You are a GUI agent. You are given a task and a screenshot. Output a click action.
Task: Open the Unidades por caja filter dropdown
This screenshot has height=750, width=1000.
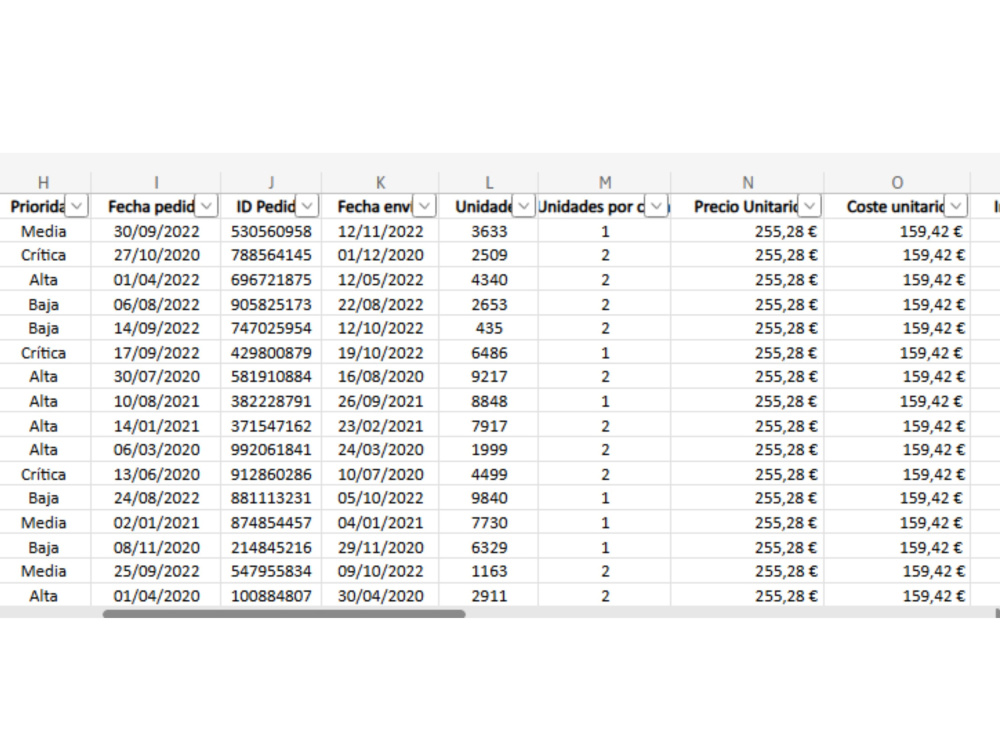pyautogui.click(x=656, y=206)
